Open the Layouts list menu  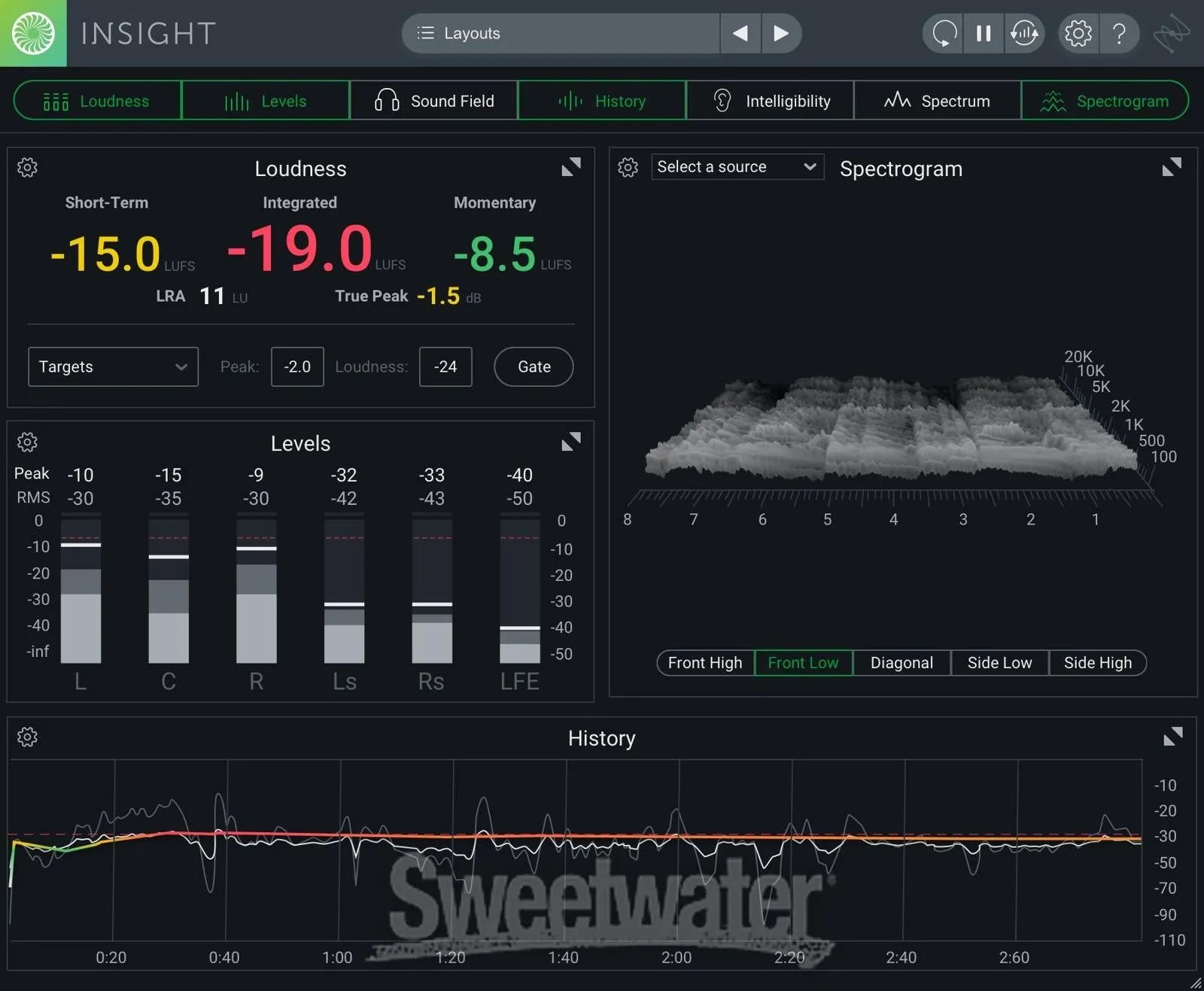click(x=561, y=33)
